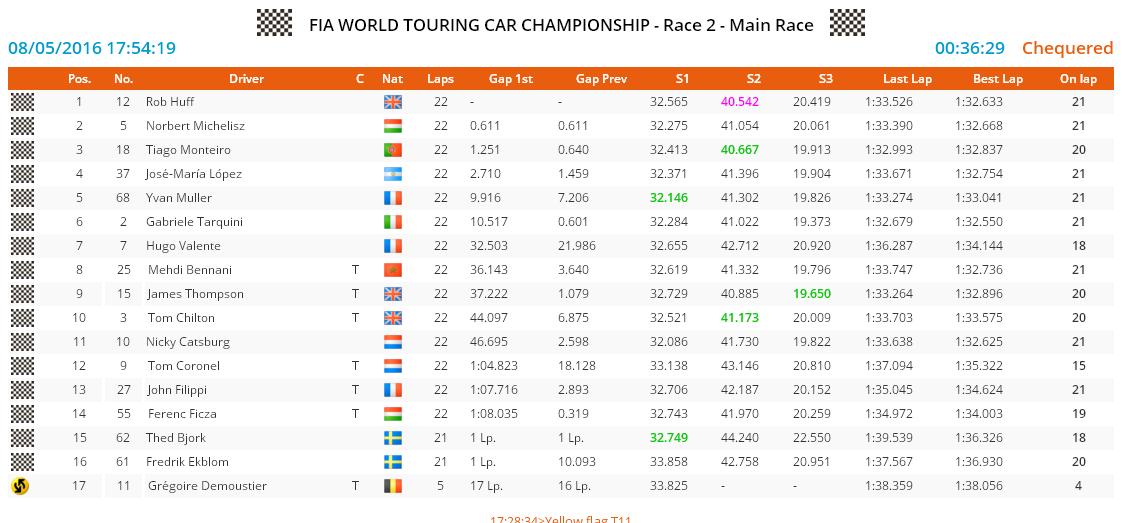Click the French flag in Yvan Muller's row

(393, 198)
